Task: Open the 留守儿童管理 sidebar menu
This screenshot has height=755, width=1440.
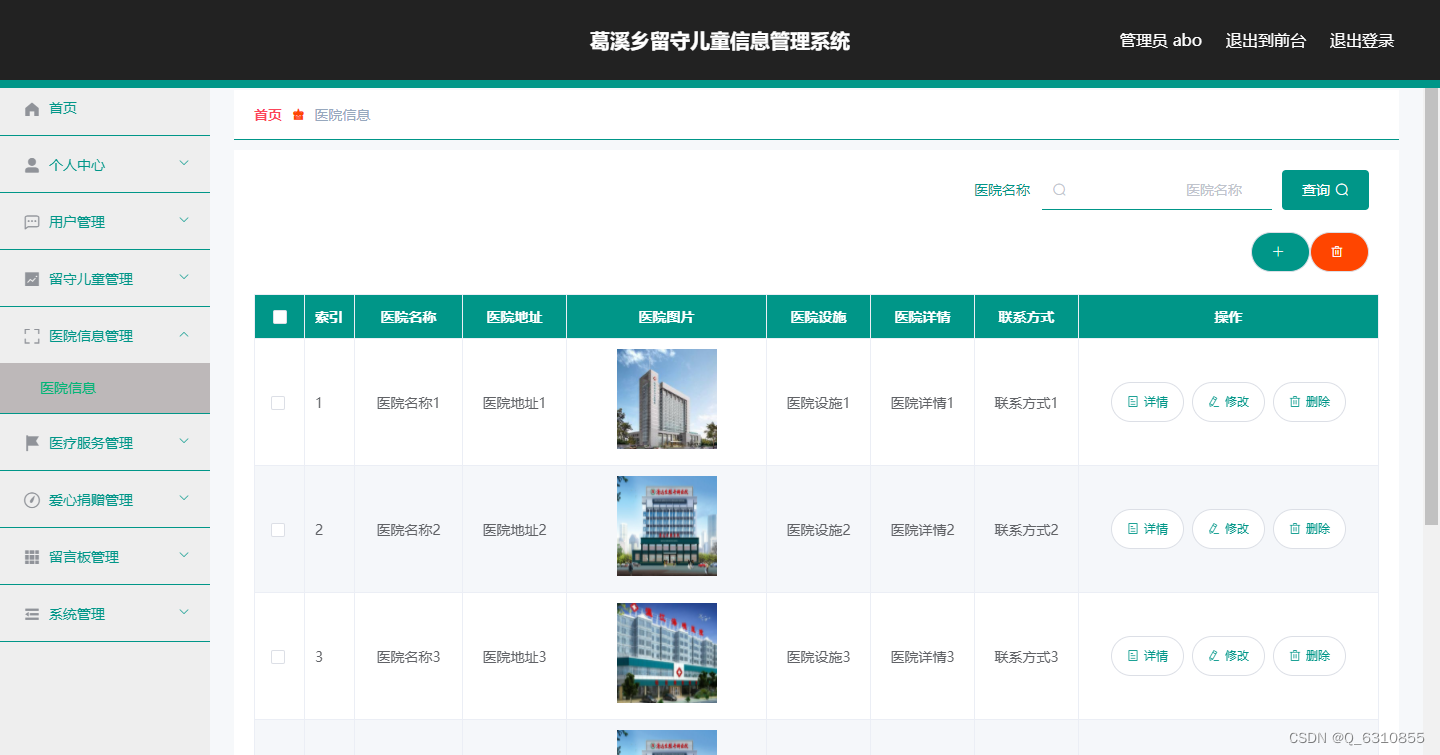Action: [x=105, y=279]
